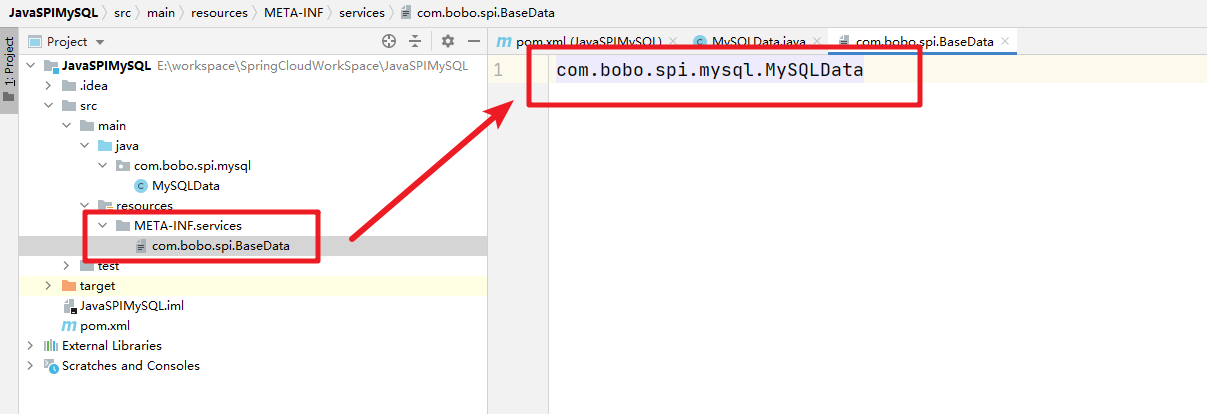Screen dimensions: 1207x414
Task: Expand the target folder
Action: [48, 285]
